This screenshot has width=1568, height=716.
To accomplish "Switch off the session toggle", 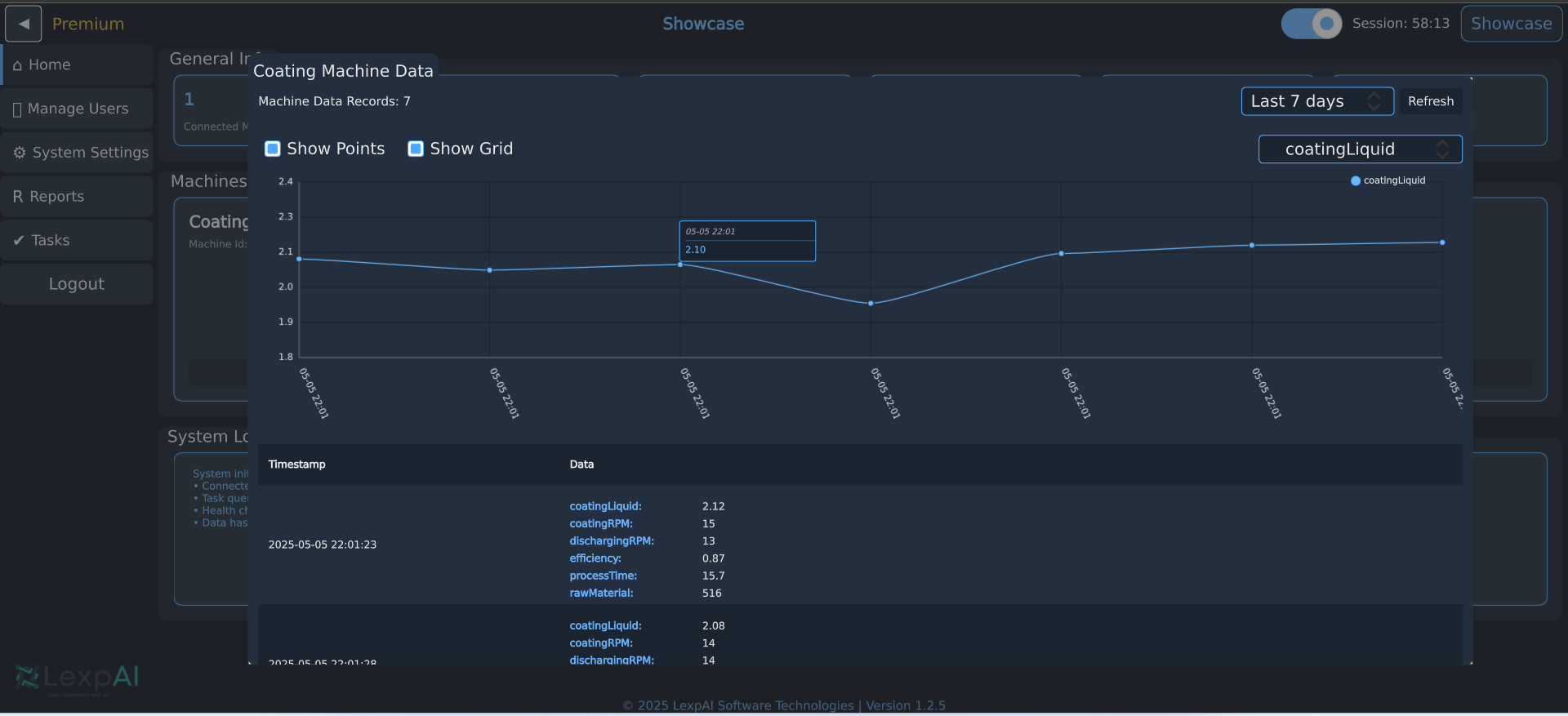I will [x=1311, y=24].
